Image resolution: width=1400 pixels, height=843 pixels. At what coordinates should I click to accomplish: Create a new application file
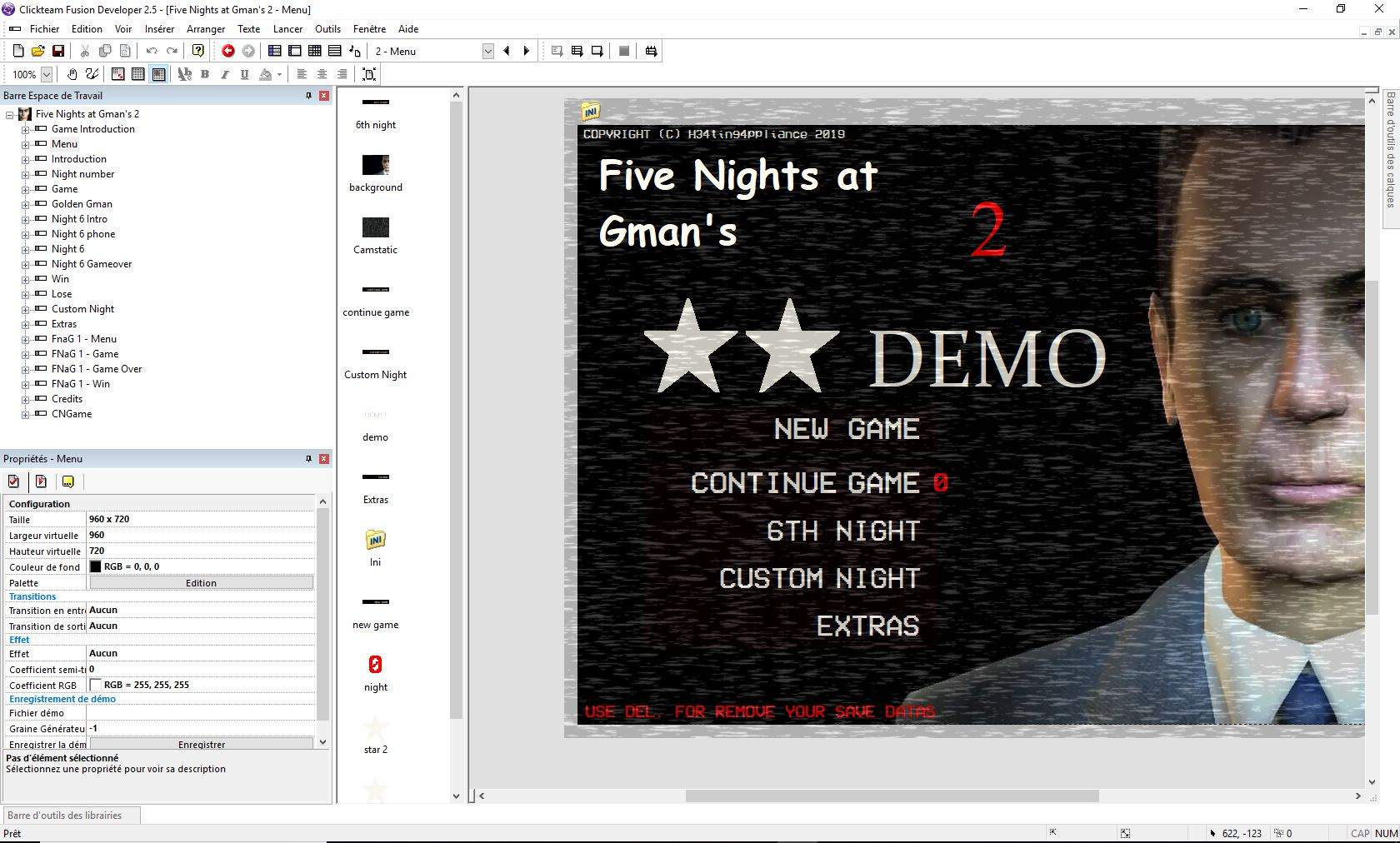pyautogui.click(x=18, y=51)
